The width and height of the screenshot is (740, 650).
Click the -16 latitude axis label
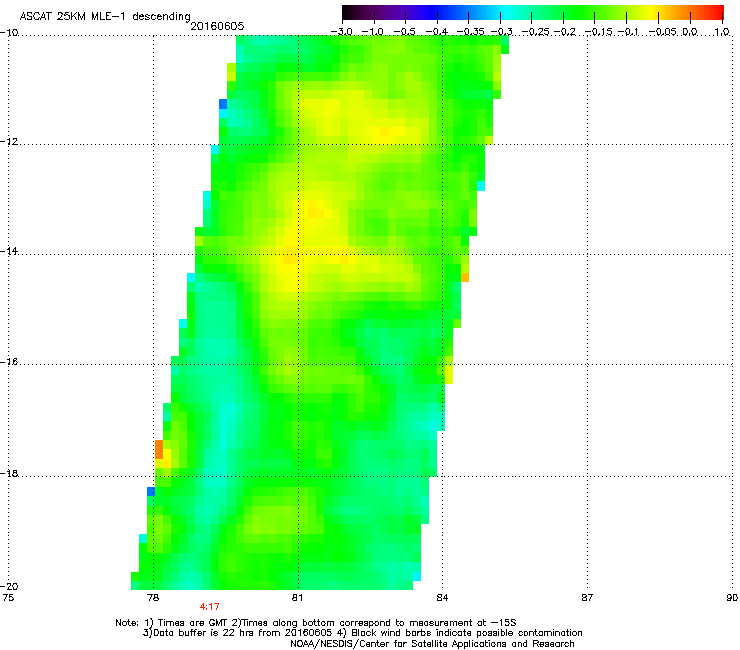9,362
